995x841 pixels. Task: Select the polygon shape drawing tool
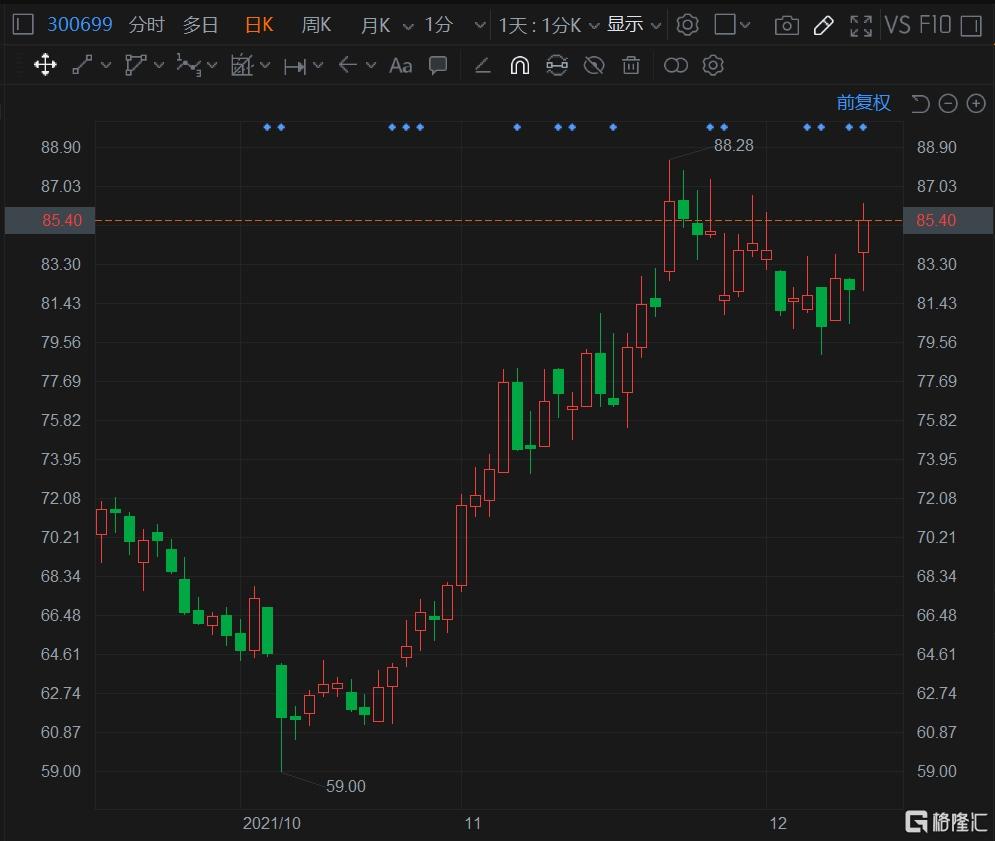click(x=136, y=65)
